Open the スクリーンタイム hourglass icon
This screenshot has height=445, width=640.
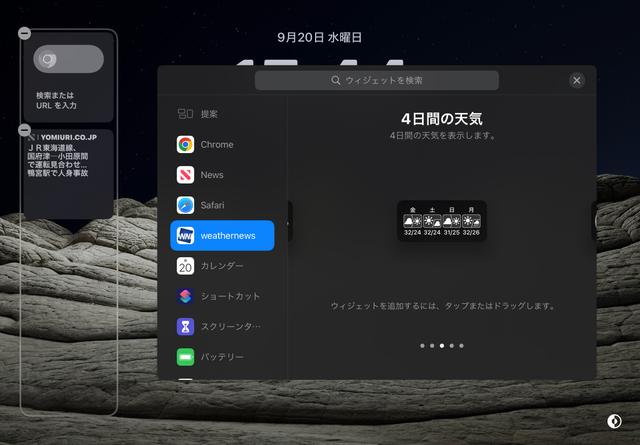pyautogui.click(x=185, y=327)
